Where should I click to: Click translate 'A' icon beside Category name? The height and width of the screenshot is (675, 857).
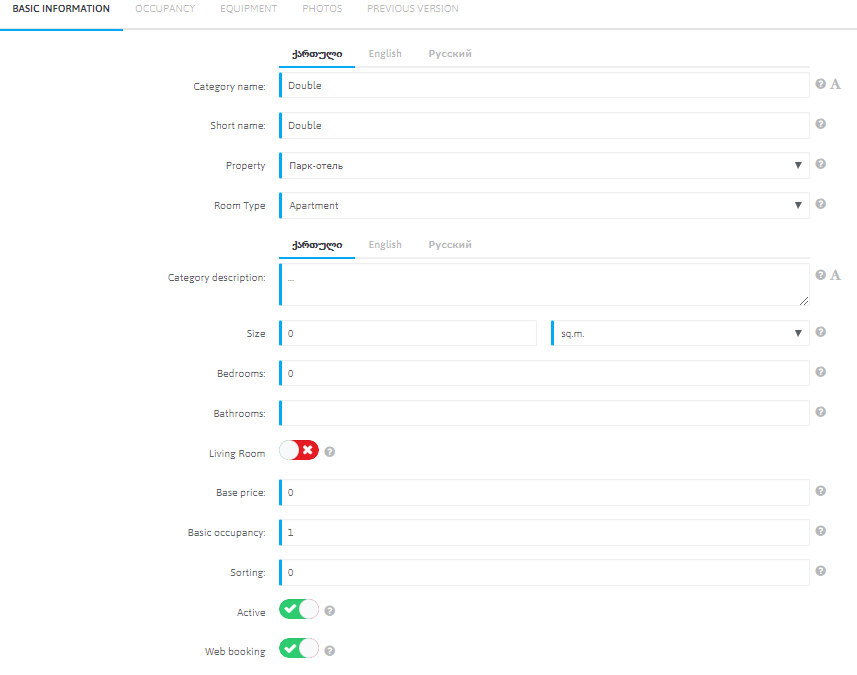835,85
